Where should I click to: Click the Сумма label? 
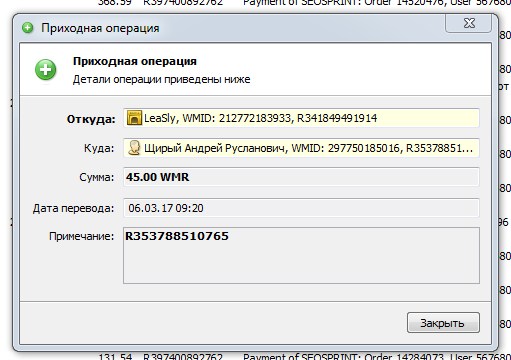point(97,177)
